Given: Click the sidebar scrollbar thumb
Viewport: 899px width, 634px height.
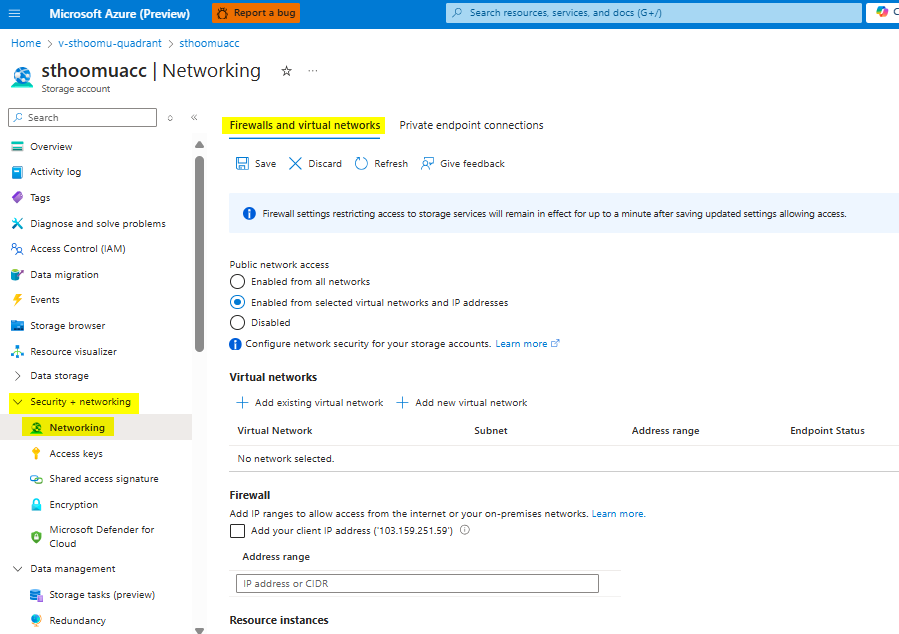Looking at the screenshot, I should (200, 254).
